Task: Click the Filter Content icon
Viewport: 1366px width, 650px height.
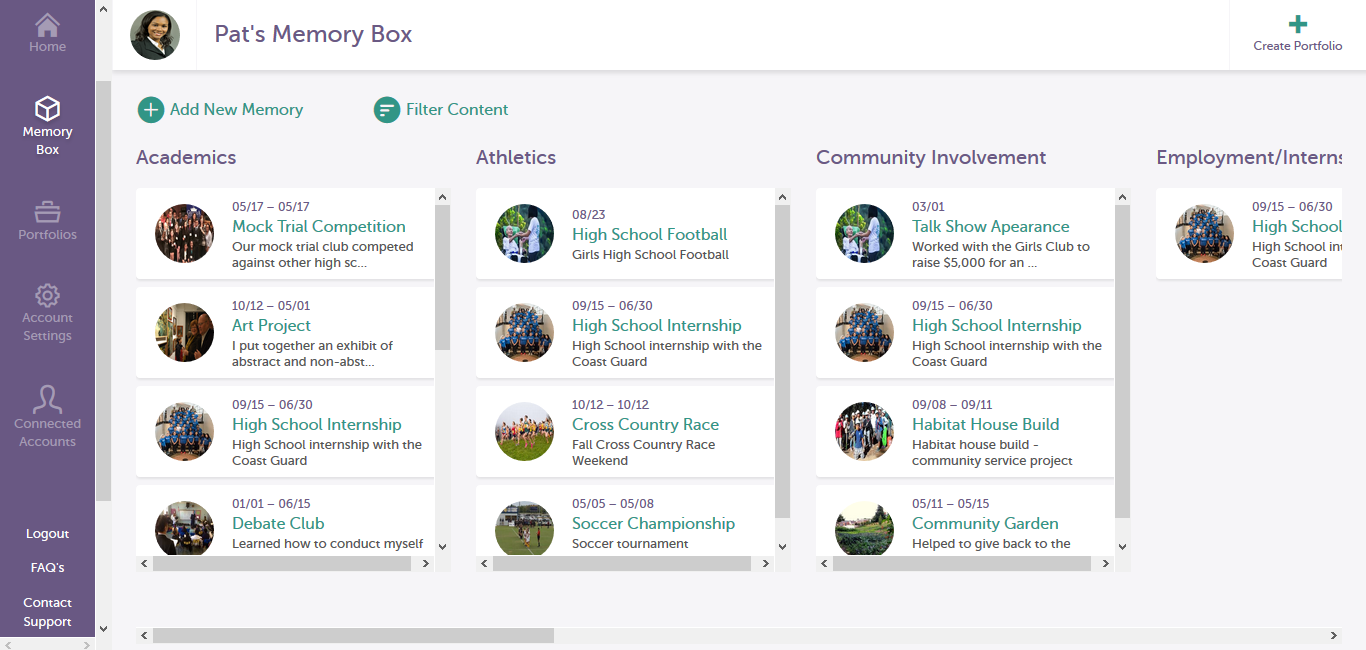Action: [387, 110]
